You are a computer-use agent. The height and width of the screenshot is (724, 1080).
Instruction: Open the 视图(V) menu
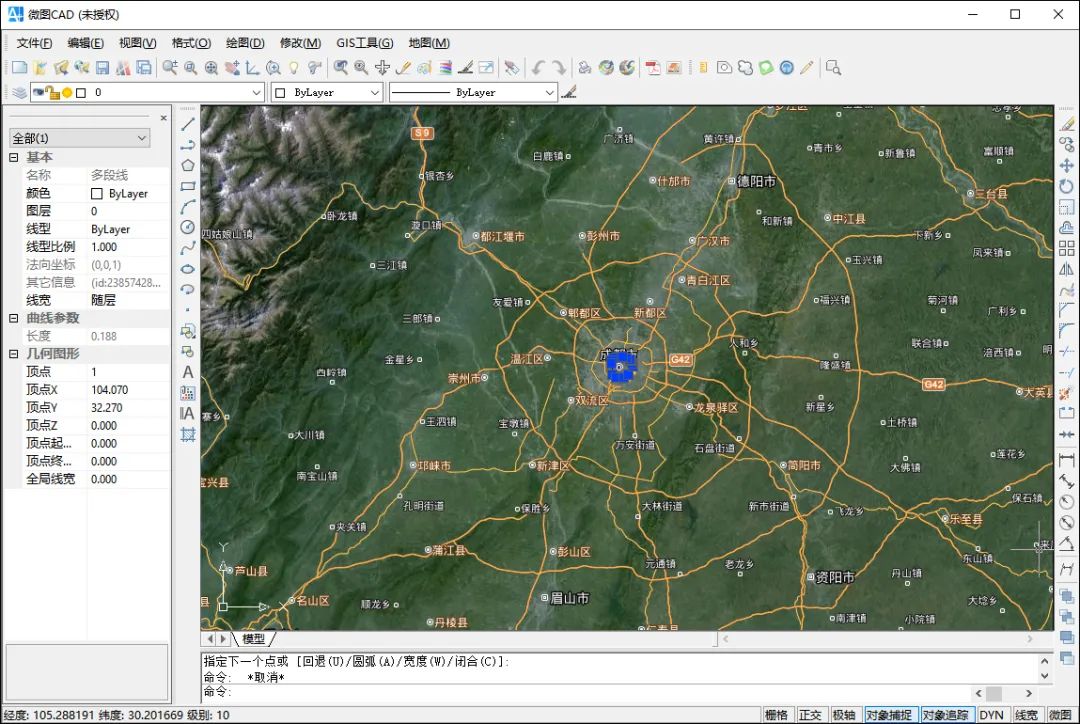[x=137, y=43]
